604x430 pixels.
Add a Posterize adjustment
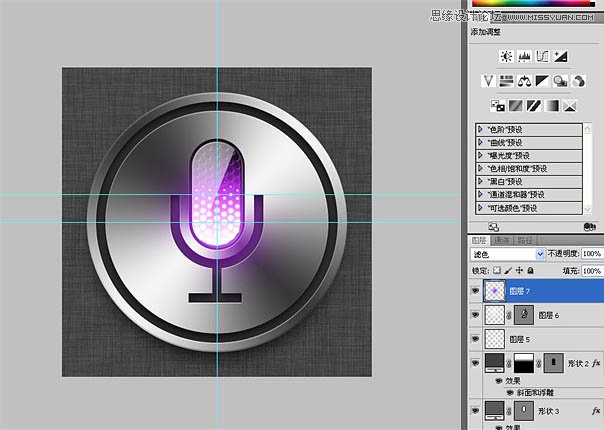515,106
